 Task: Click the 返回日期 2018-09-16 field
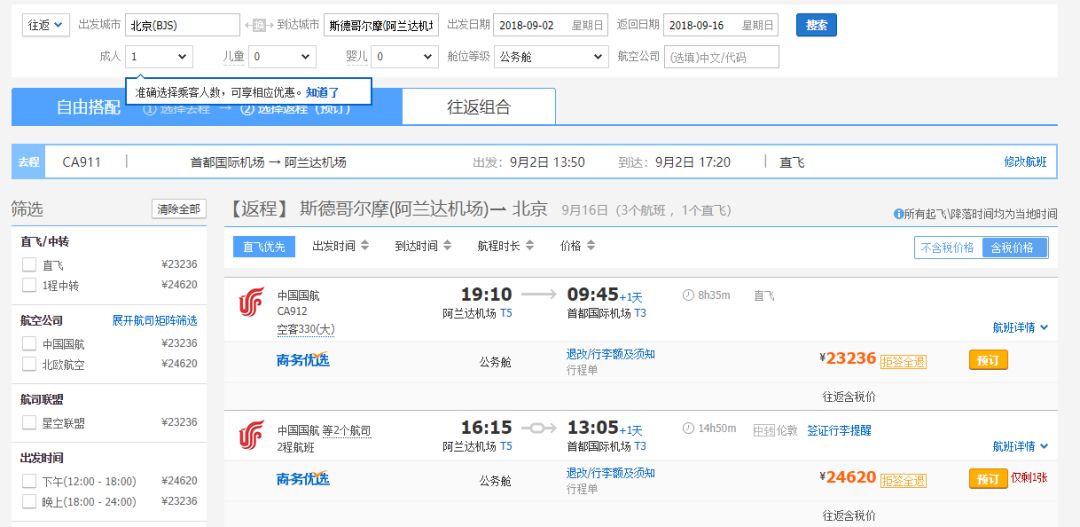pyautogui.click(x=720, y=25)
